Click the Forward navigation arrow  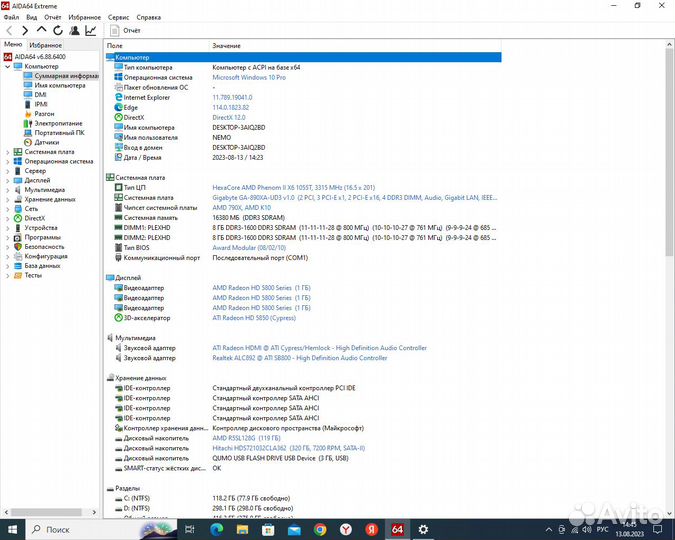pyautogui.click(x=25, y=31)
